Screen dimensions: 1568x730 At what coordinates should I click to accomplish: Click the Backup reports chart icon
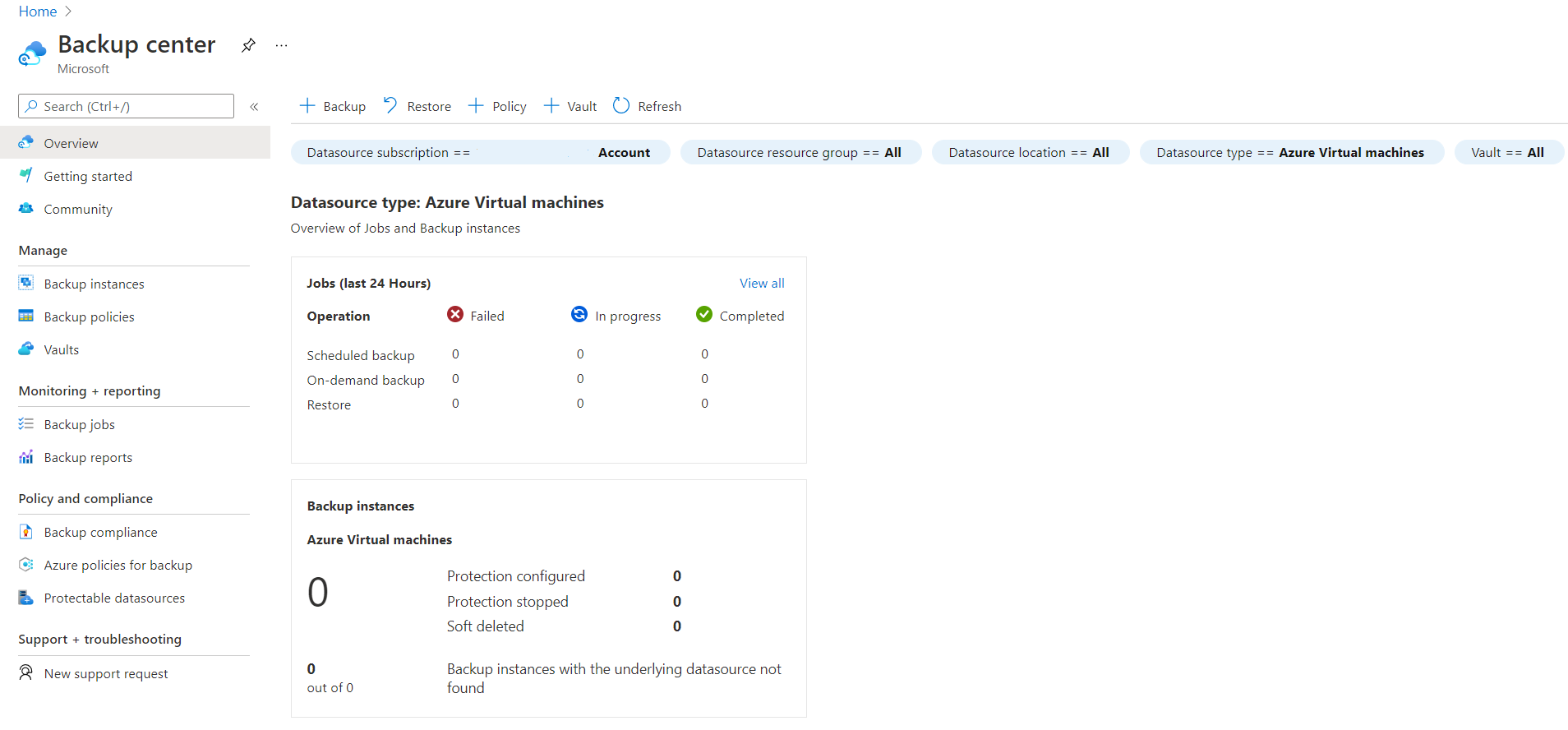[26, 456]
